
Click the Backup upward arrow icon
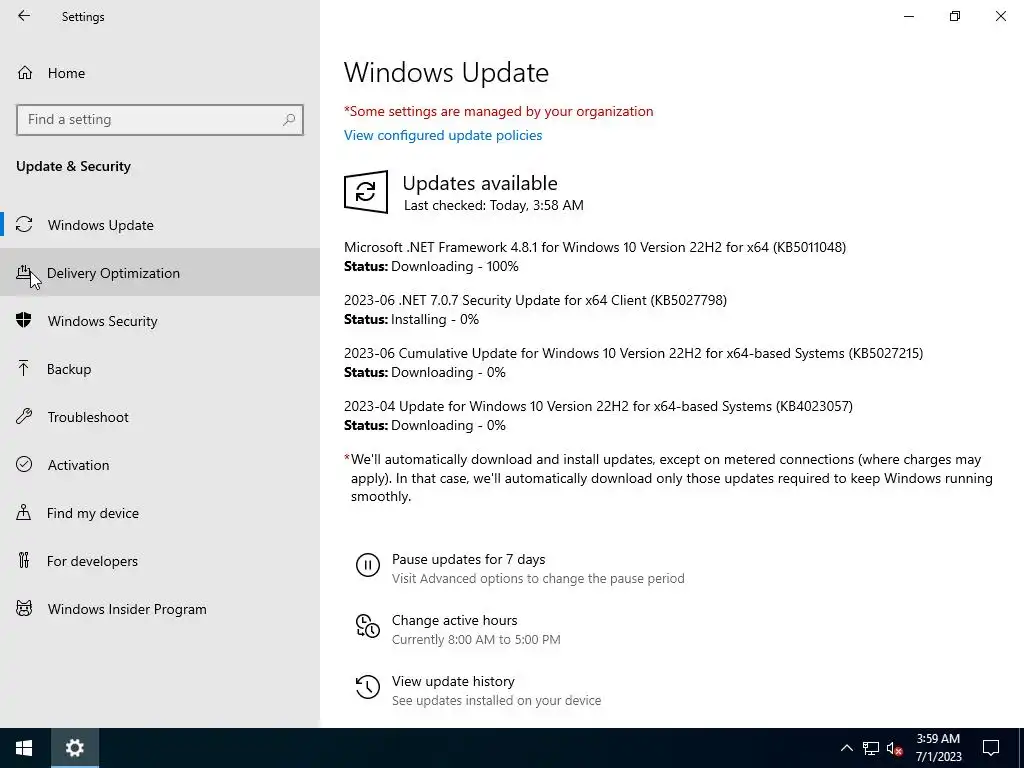point(24,368)
